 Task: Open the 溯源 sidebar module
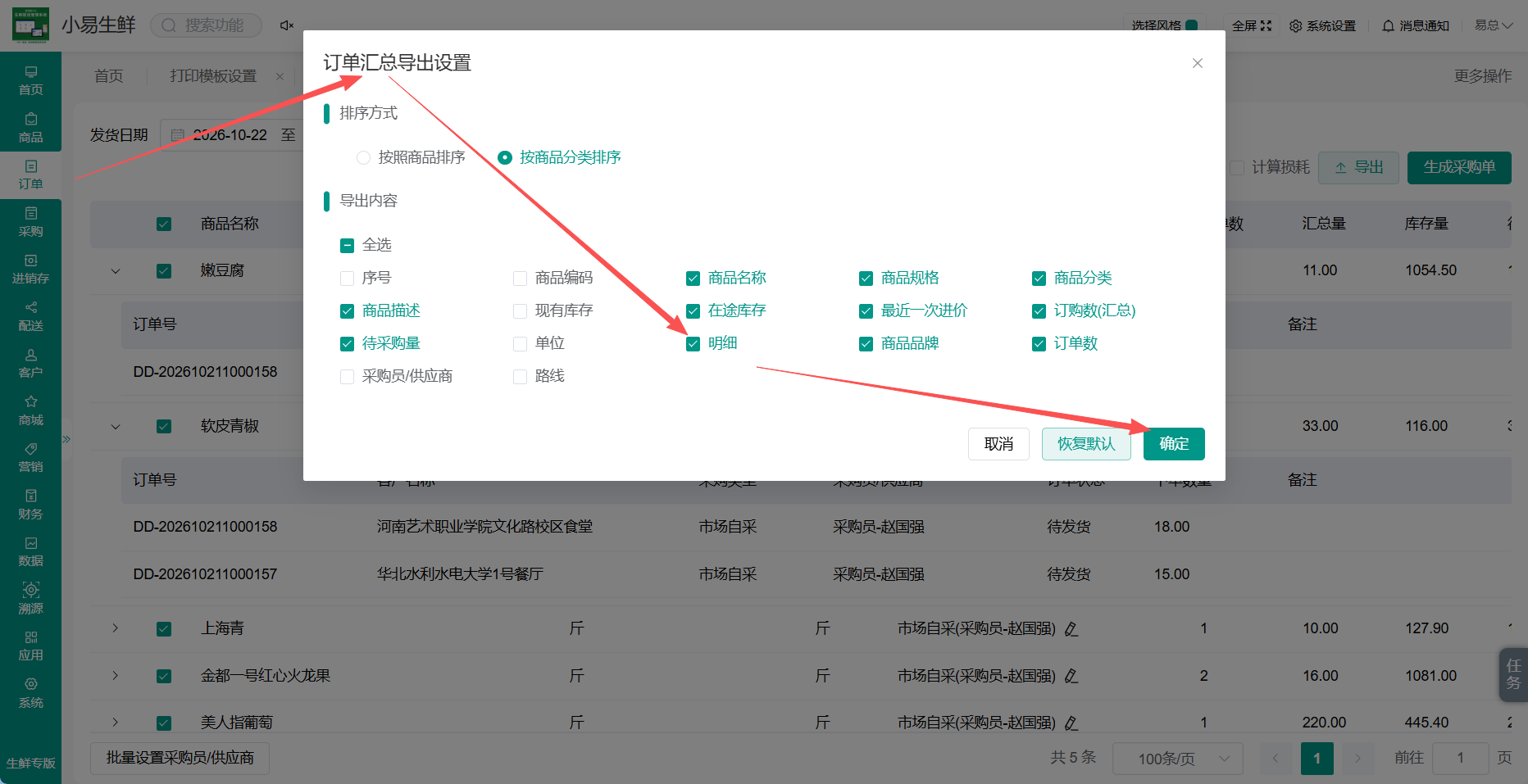click(30, 599)
